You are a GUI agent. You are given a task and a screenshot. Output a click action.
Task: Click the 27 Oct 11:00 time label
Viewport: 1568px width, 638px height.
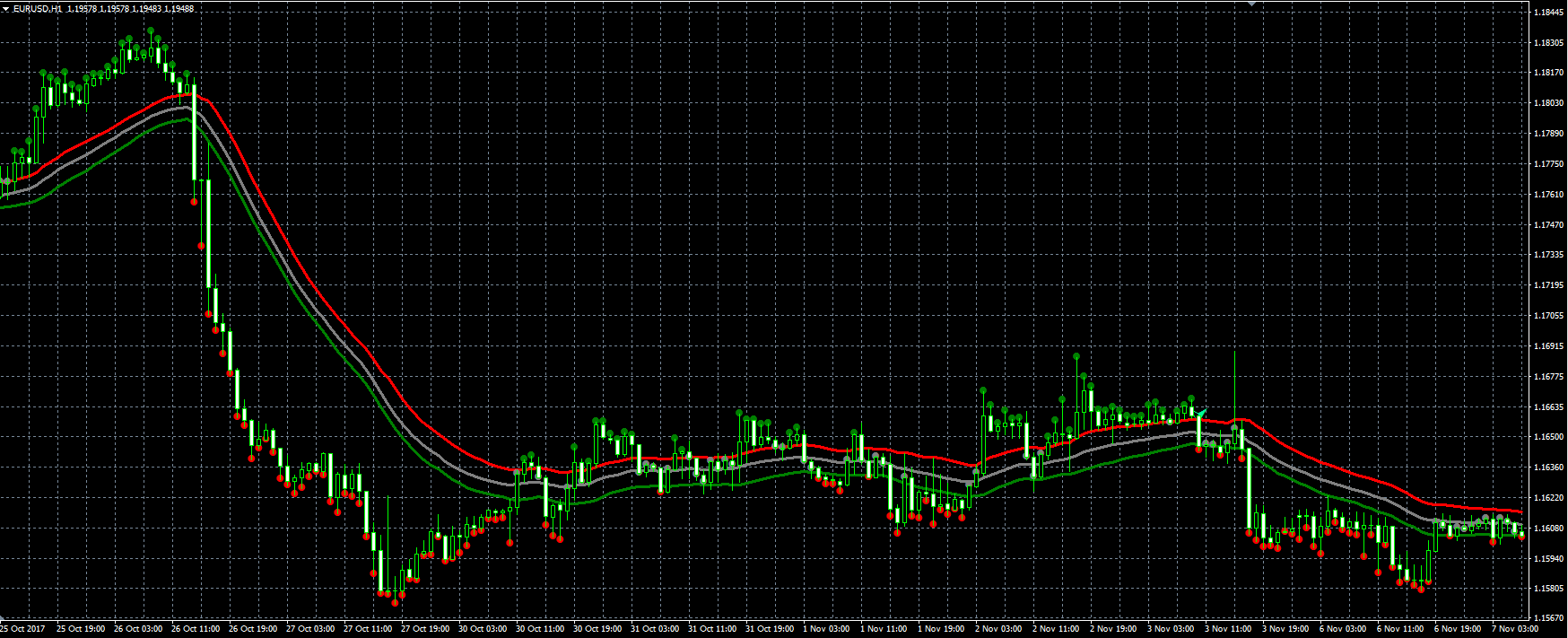pyautogui.click(x=368, y=629)
